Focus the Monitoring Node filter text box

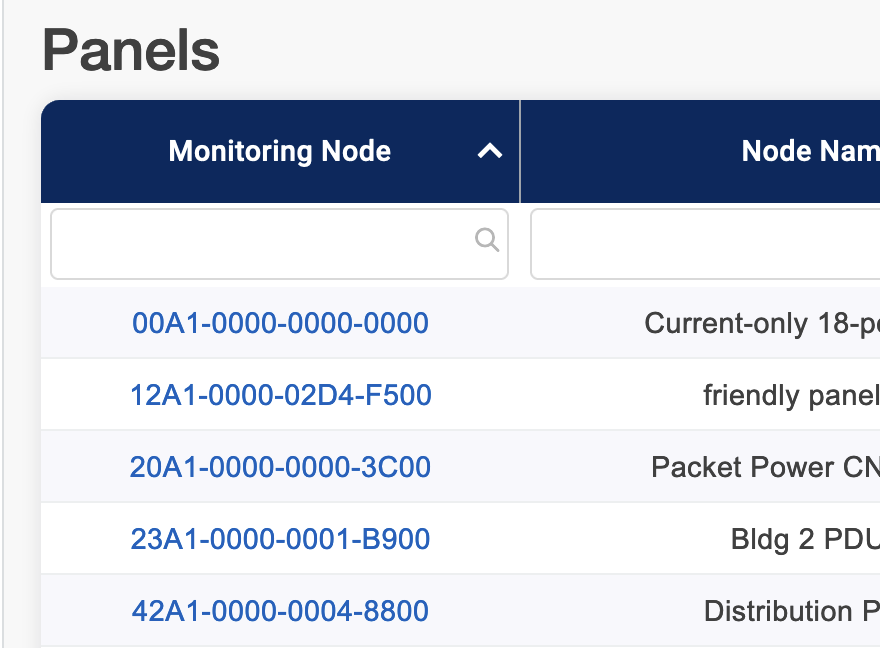pos(260,244)
